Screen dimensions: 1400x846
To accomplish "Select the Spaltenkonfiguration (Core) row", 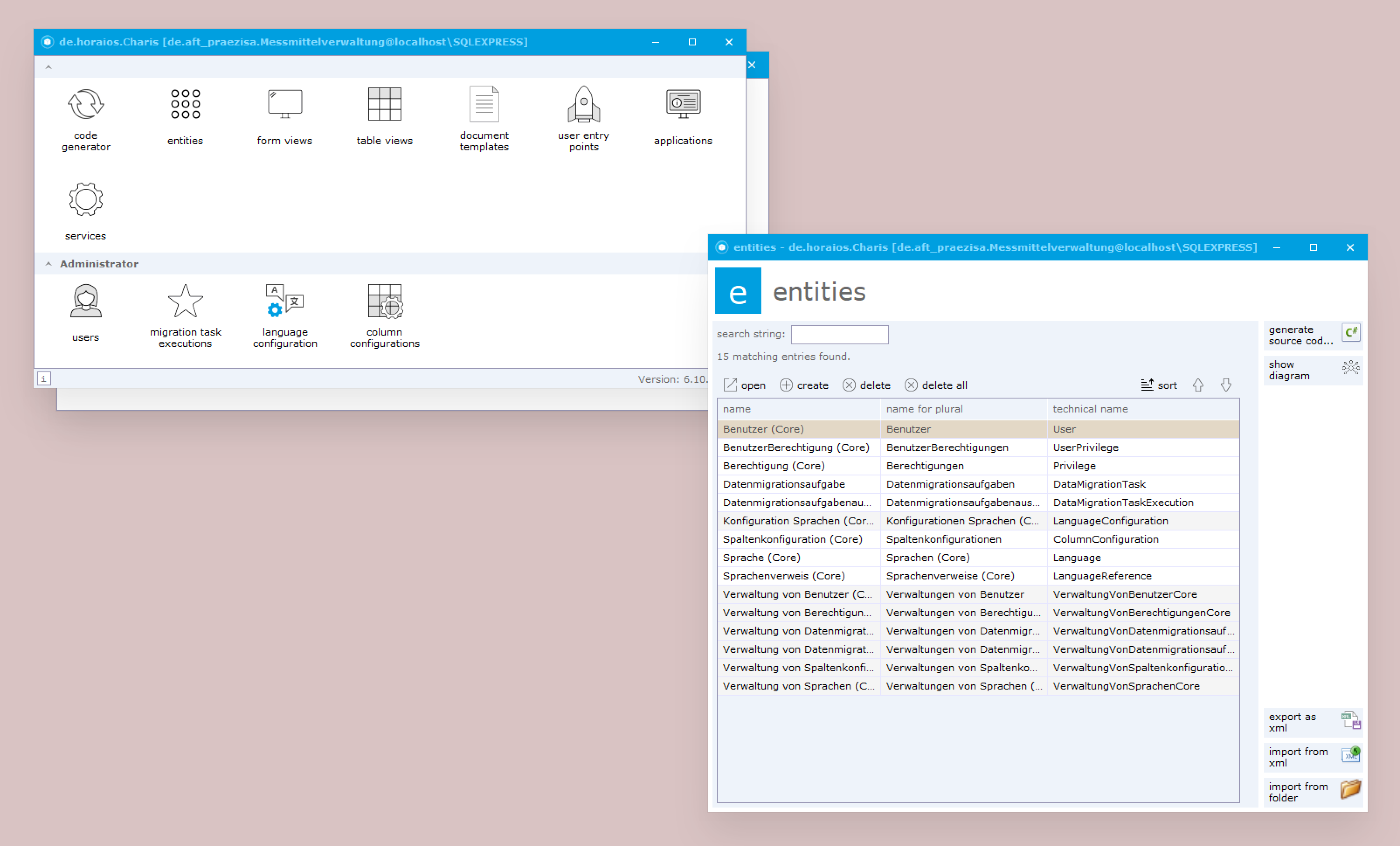I will coord(978,539).
